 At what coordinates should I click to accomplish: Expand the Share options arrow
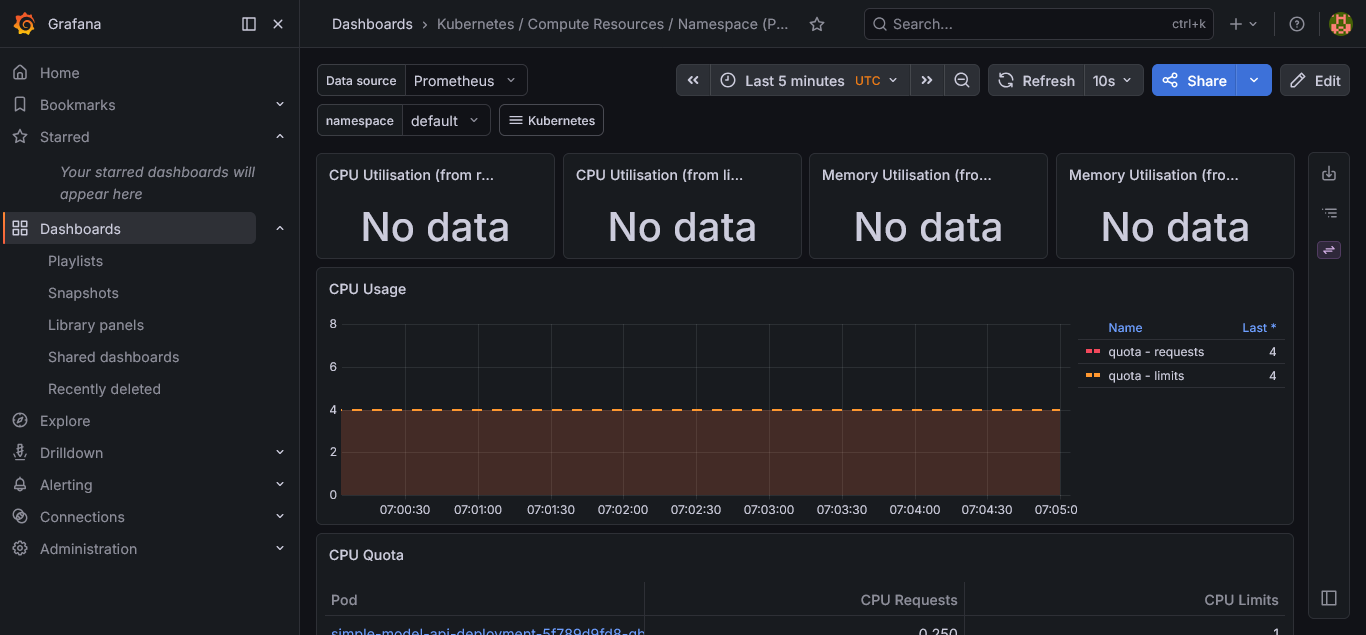pos(1254,81)
